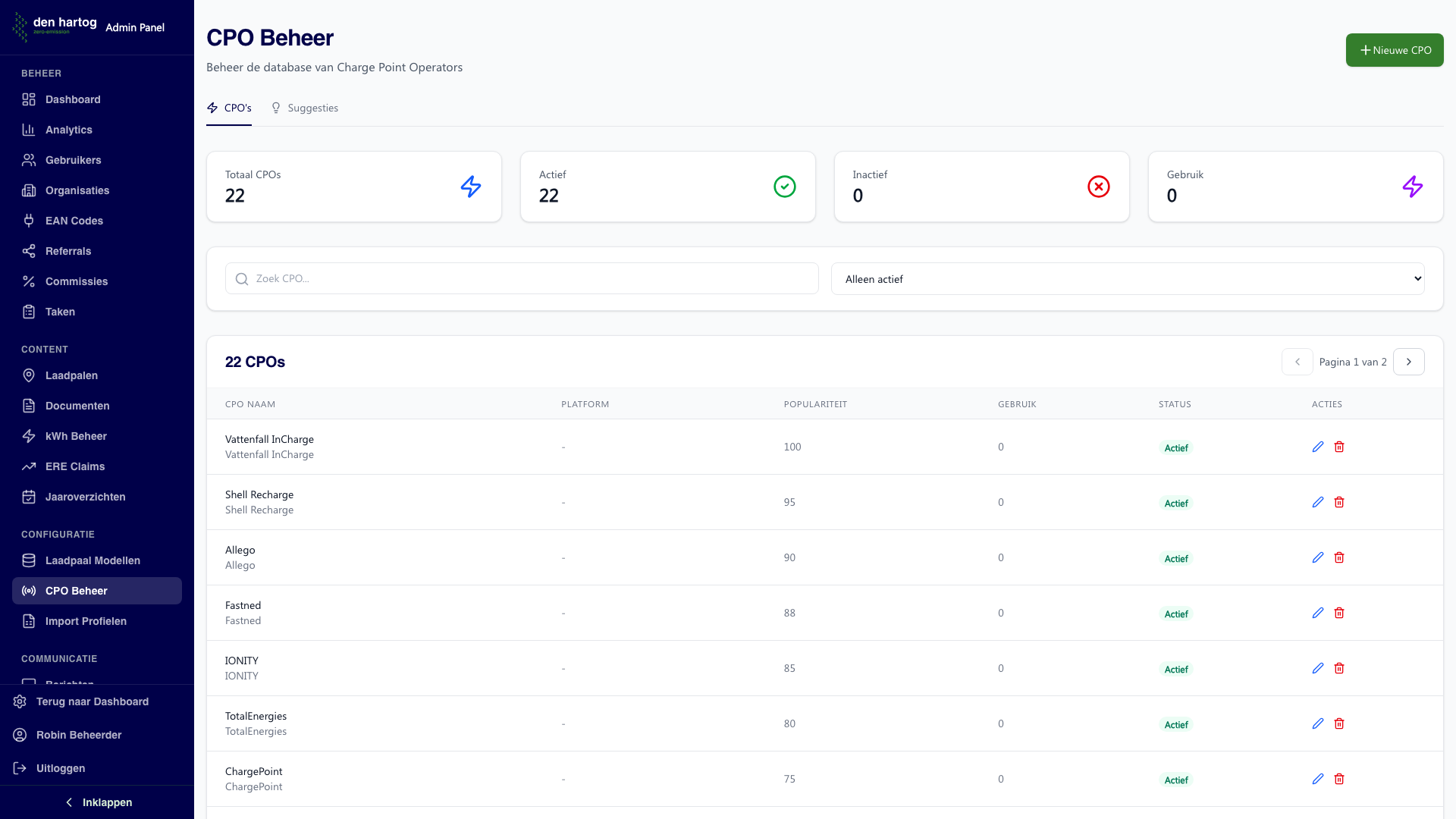Image resolution: width=1456 pixels, height=819 pixels.
Task: Click the Pagina 1 van 2 label
Action: coord(1353,362)
